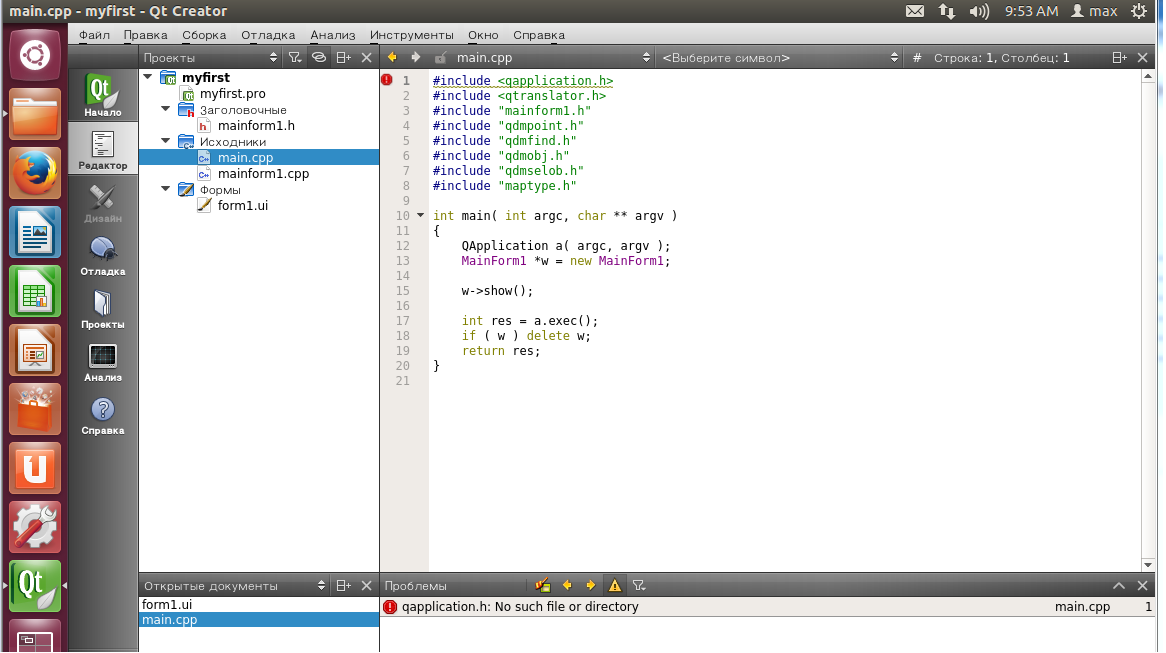Open the Инструменты menu

point(411,35)
